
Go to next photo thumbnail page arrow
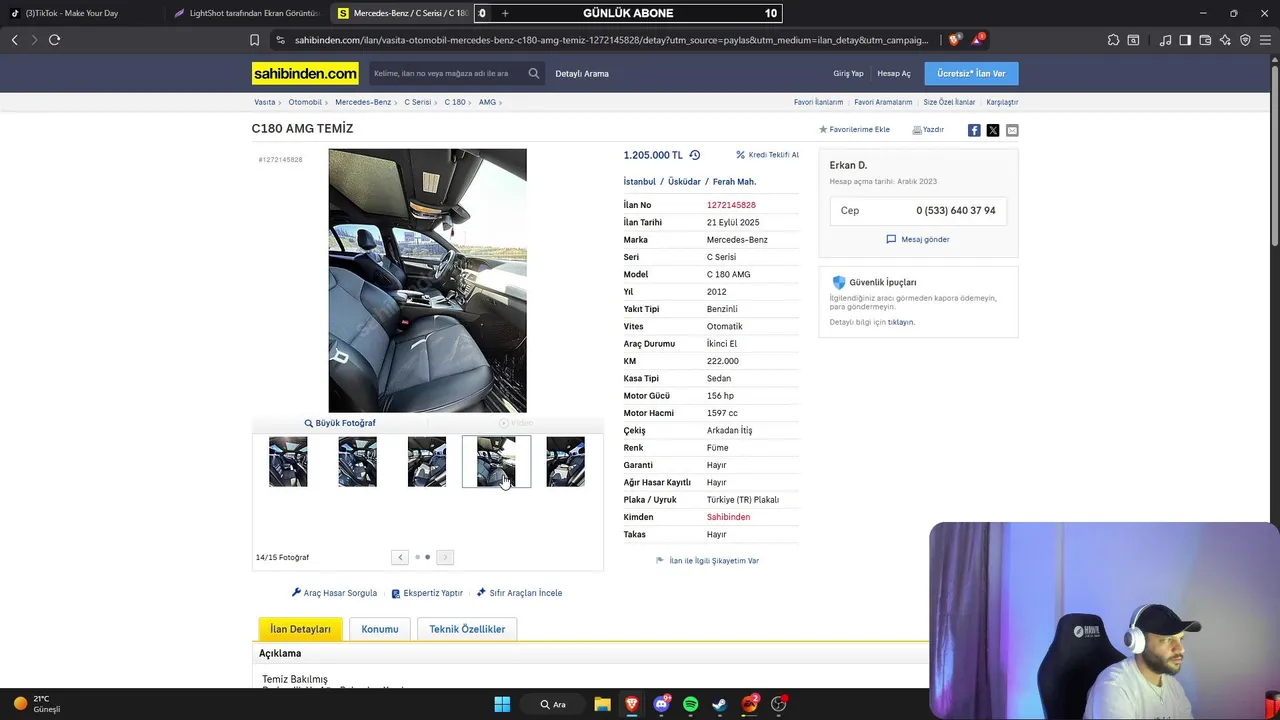click(445, 557)
